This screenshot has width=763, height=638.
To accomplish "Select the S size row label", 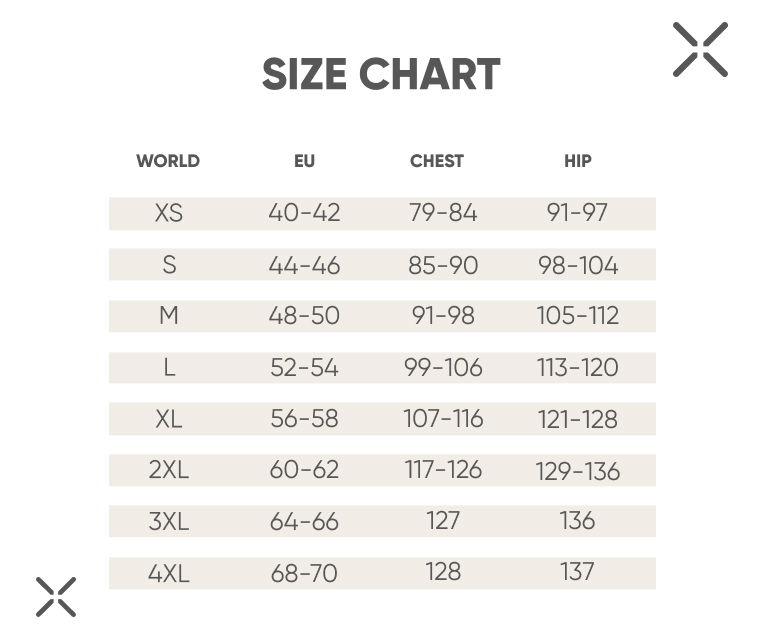I will 169,265.
